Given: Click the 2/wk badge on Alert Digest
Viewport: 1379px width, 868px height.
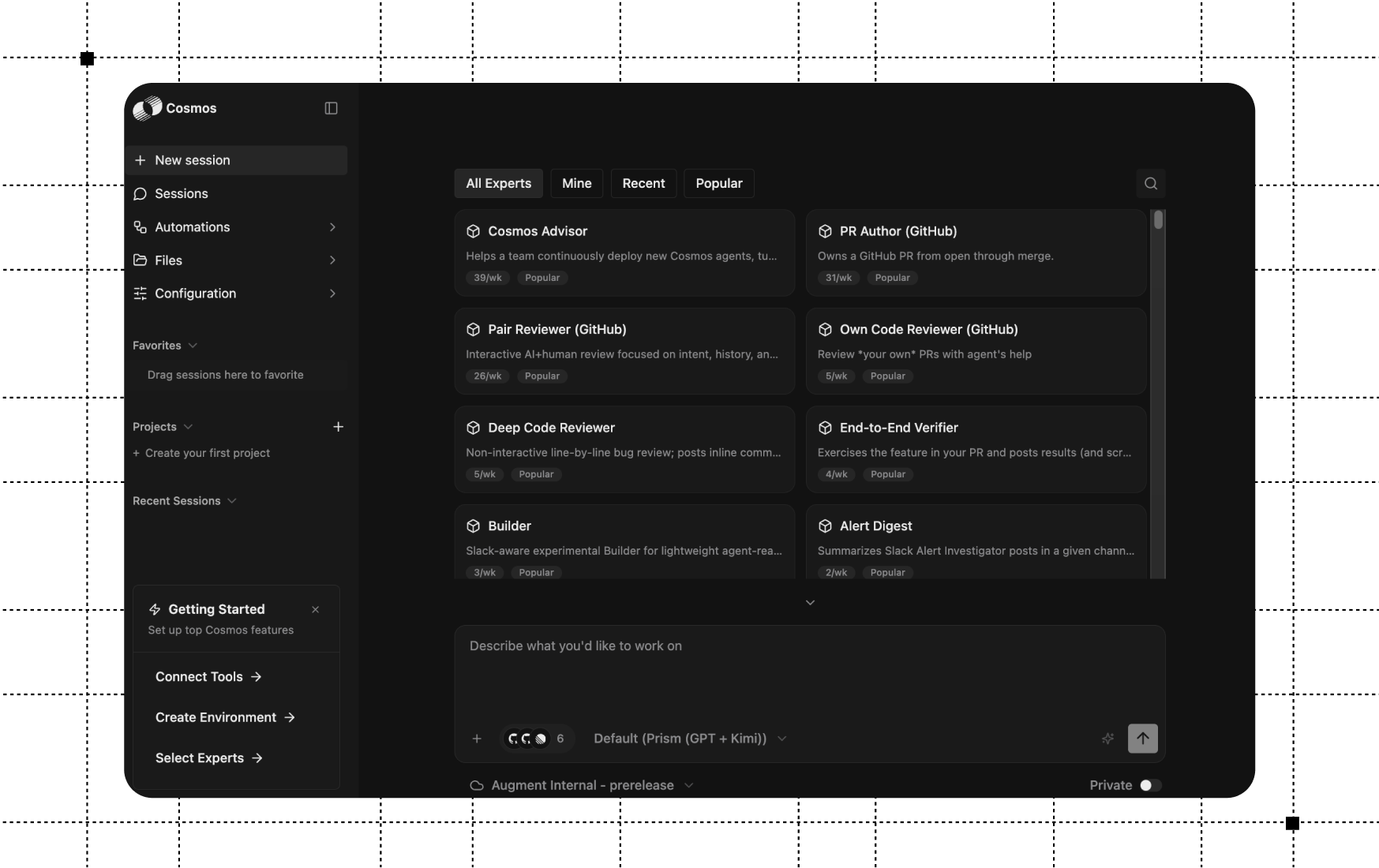Looking at the screenshot, I should [x=837, y=573].
